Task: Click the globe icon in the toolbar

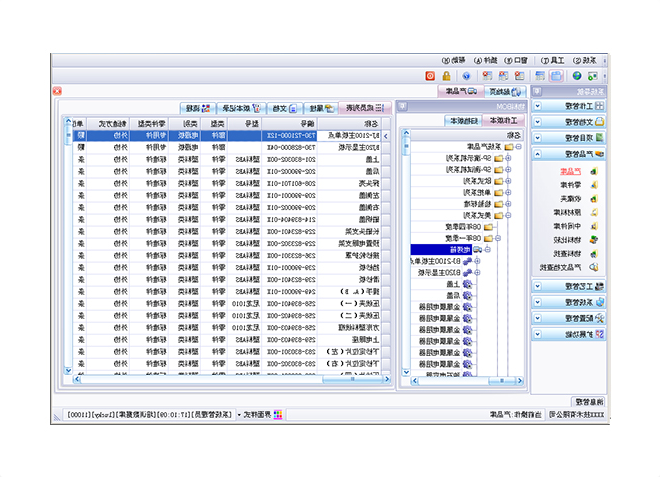Action: (x=577, y=75)
